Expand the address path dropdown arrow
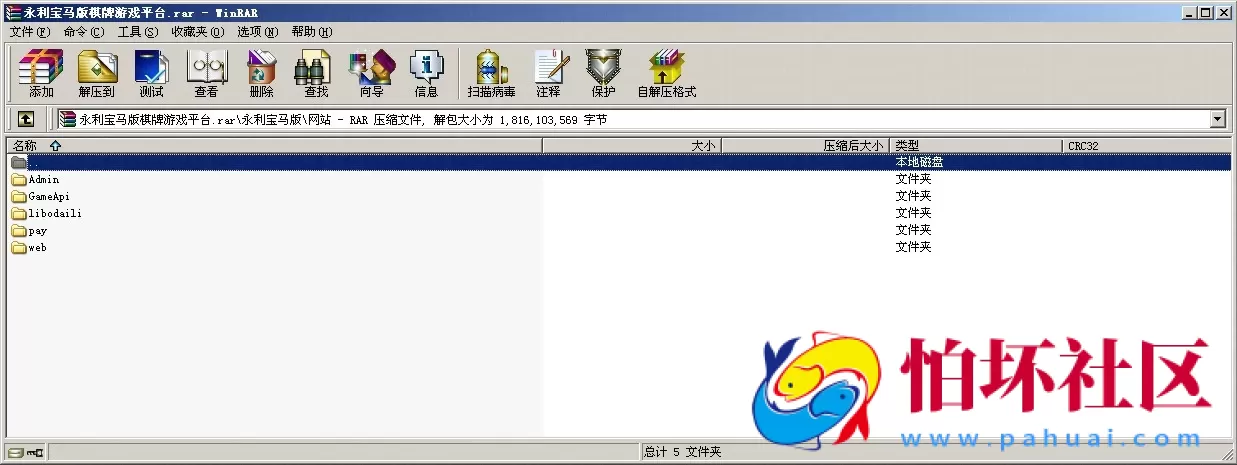This screenshot has height=465, width=1237. coord(1217,119)
